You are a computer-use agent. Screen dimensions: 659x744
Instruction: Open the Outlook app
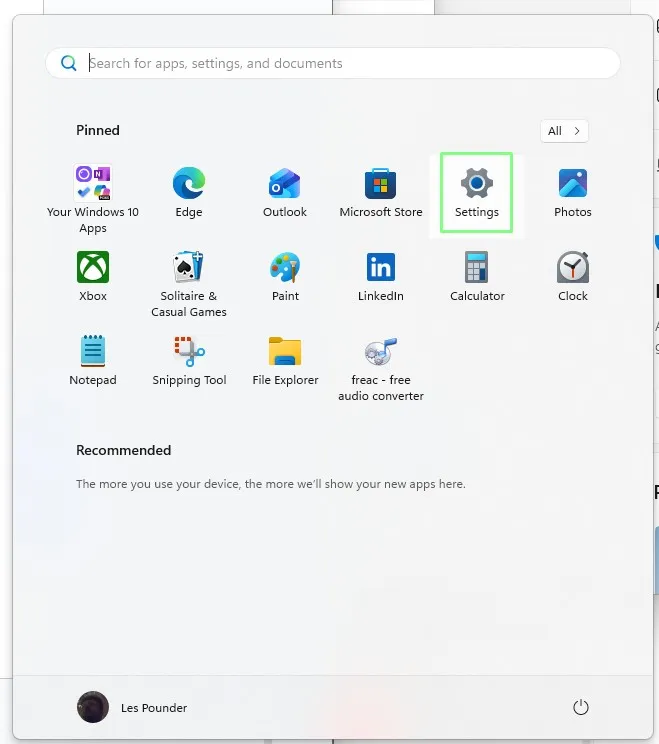(285, 192)
